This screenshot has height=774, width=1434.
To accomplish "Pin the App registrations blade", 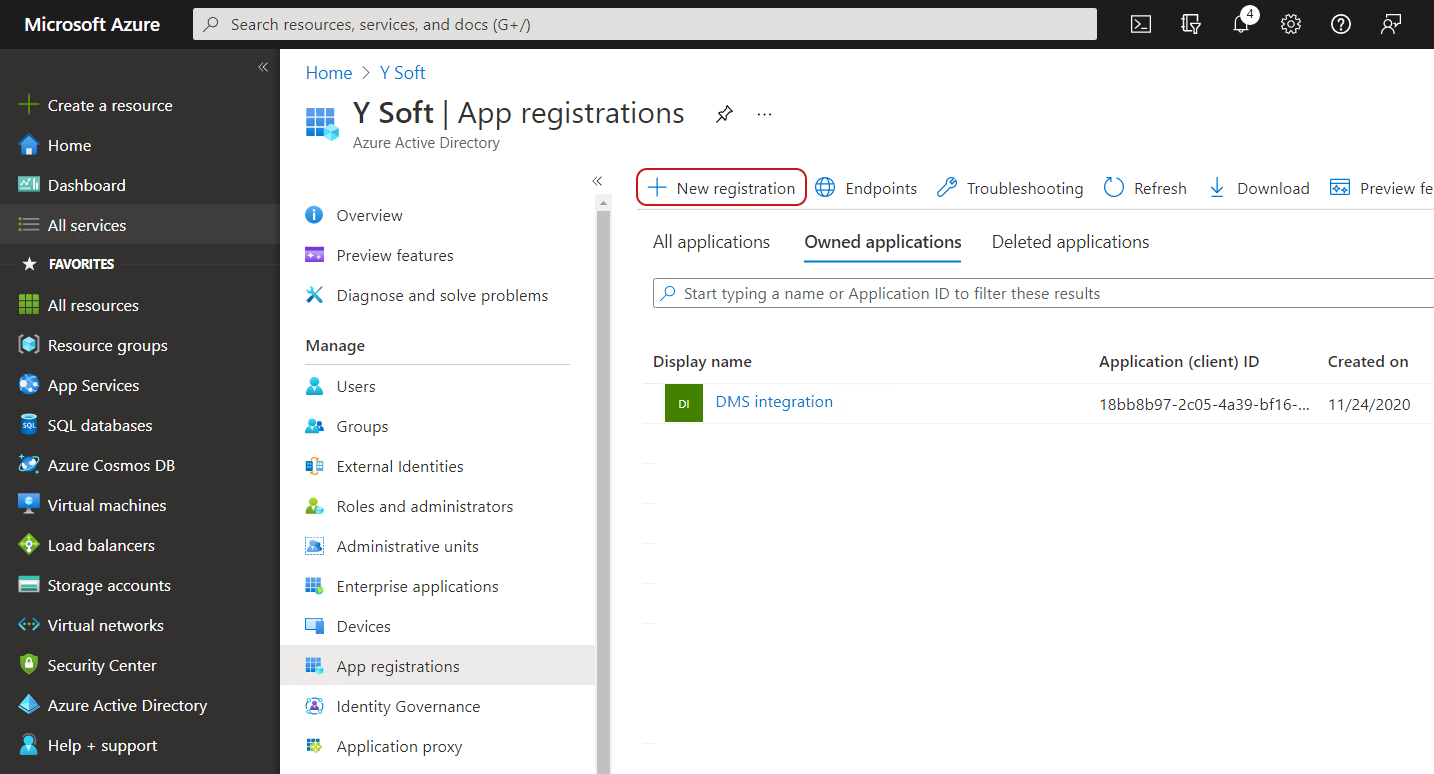I will click(x=724, y=114).
